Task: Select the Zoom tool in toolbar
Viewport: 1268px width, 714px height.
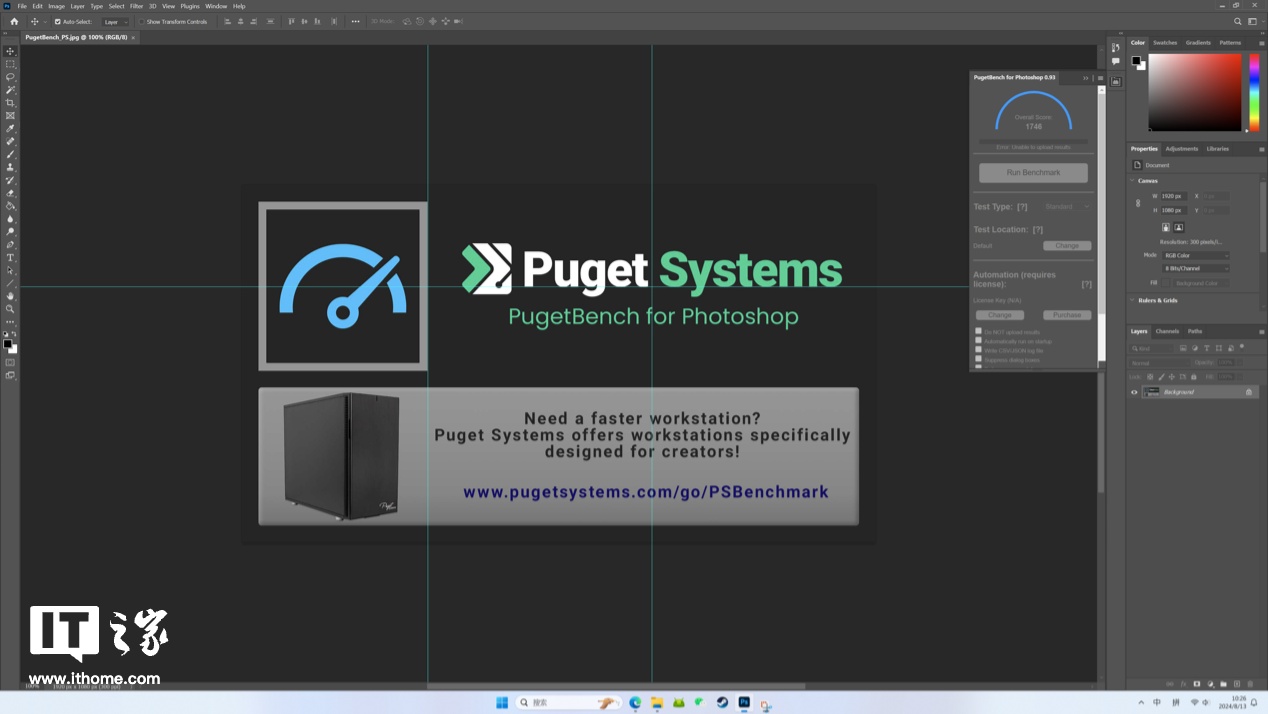Action: tap(11, 309)
